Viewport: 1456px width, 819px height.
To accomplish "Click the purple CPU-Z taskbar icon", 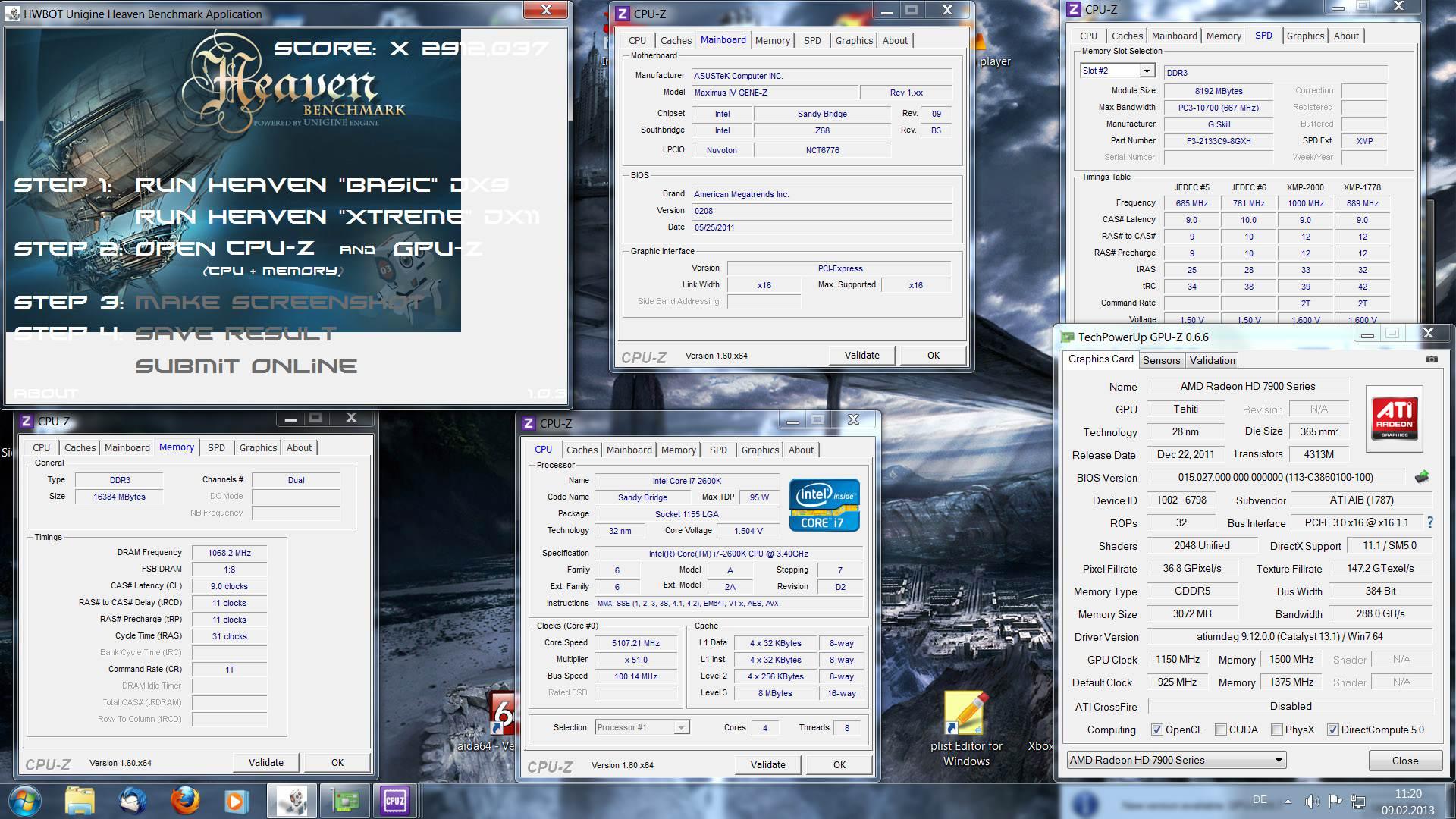I will coord(395,801).
